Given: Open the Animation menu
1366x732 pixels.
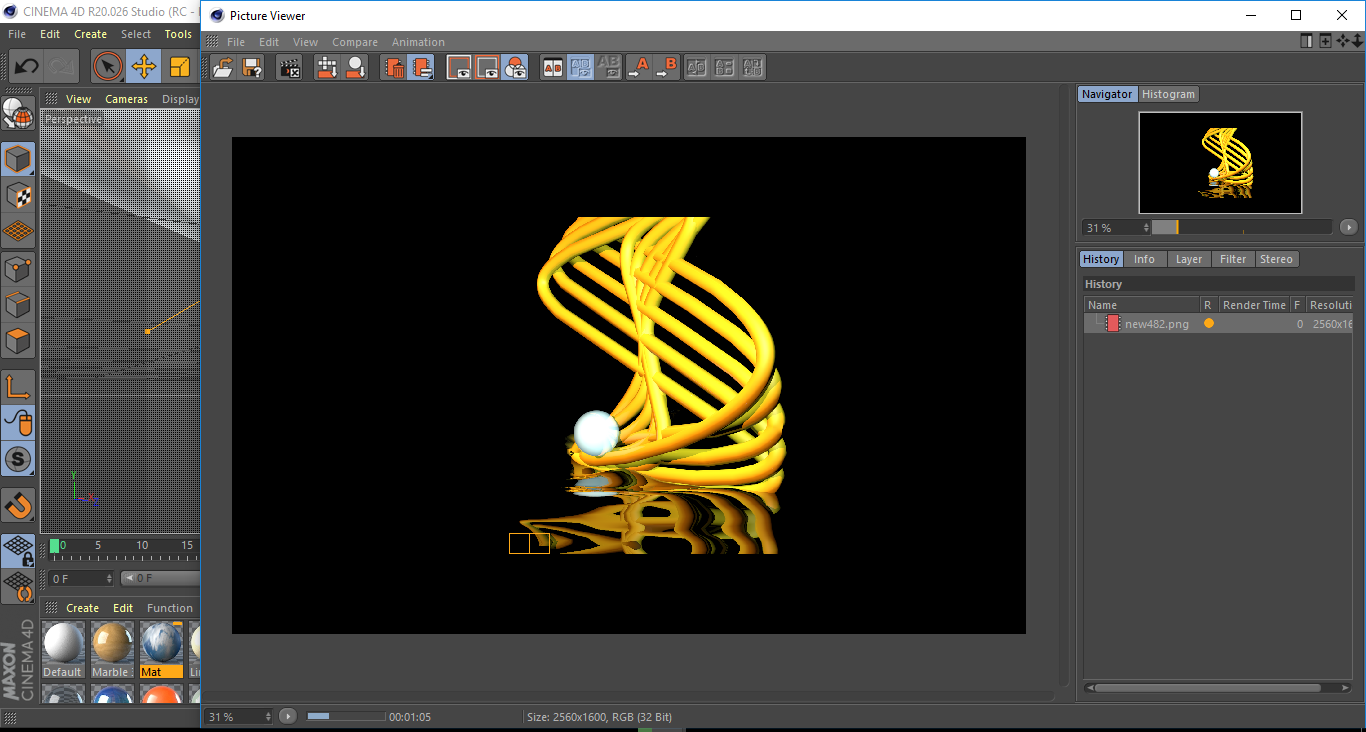Looking at the screenshot, I should [418, 42].
